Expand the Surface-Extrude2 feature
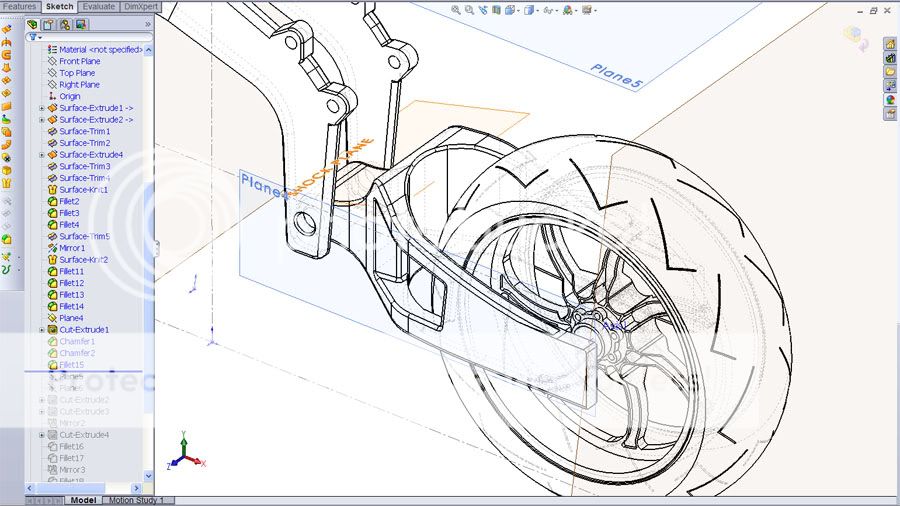Viewport: 900px width, 506px height. [41, 120]
